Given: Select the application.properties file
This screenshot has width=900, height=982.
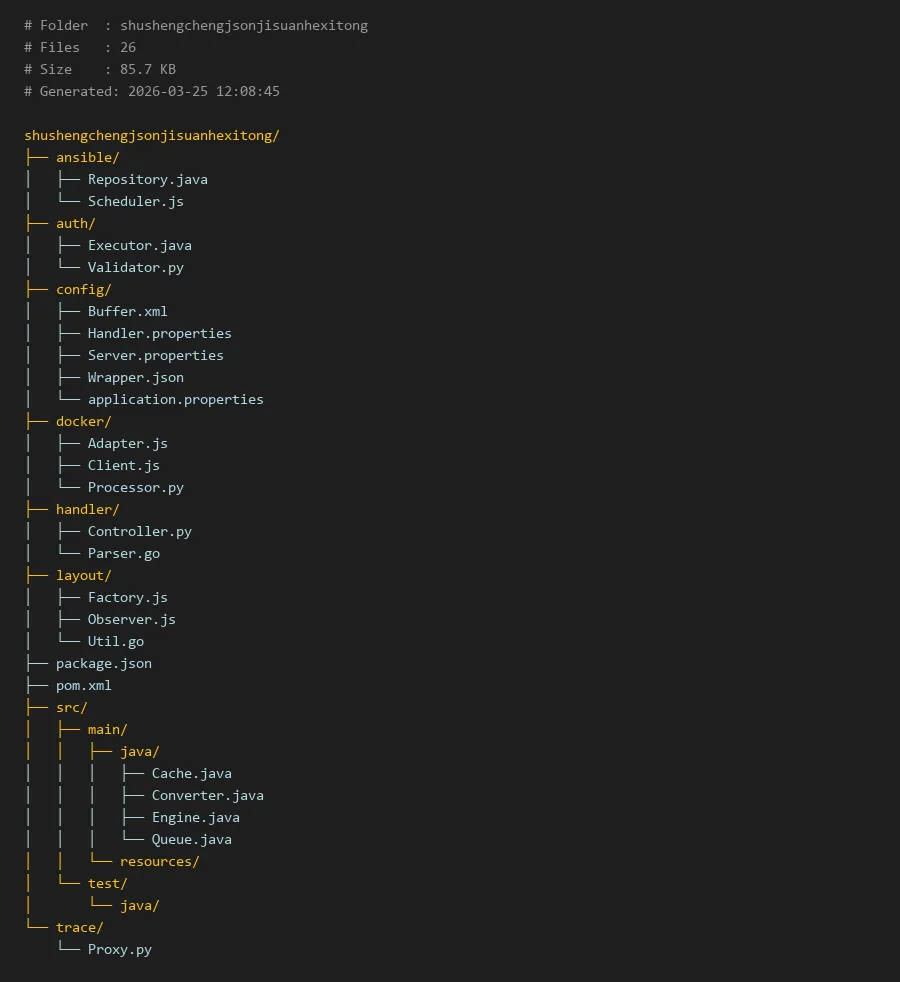Looking at the screenshot, I should pyautogui.click(x=175, y=399).
